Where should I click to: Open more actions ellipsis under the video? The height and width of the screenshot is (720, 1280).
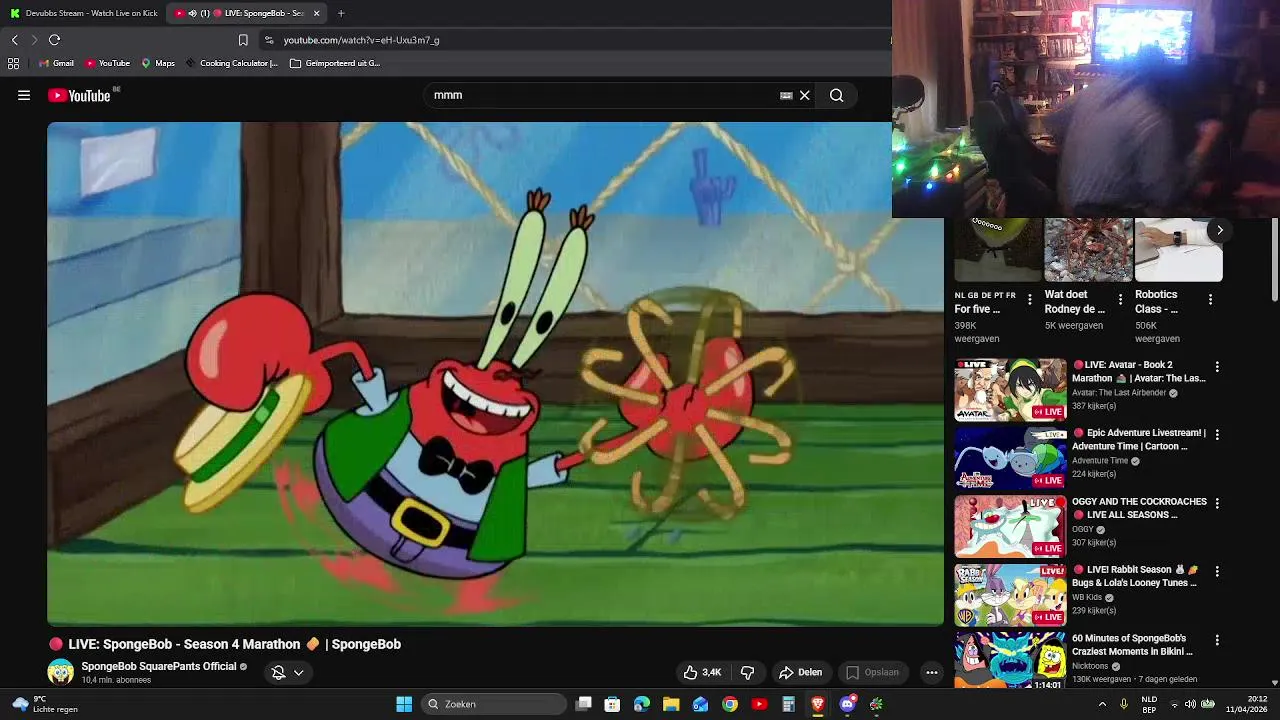pos(932,673)
